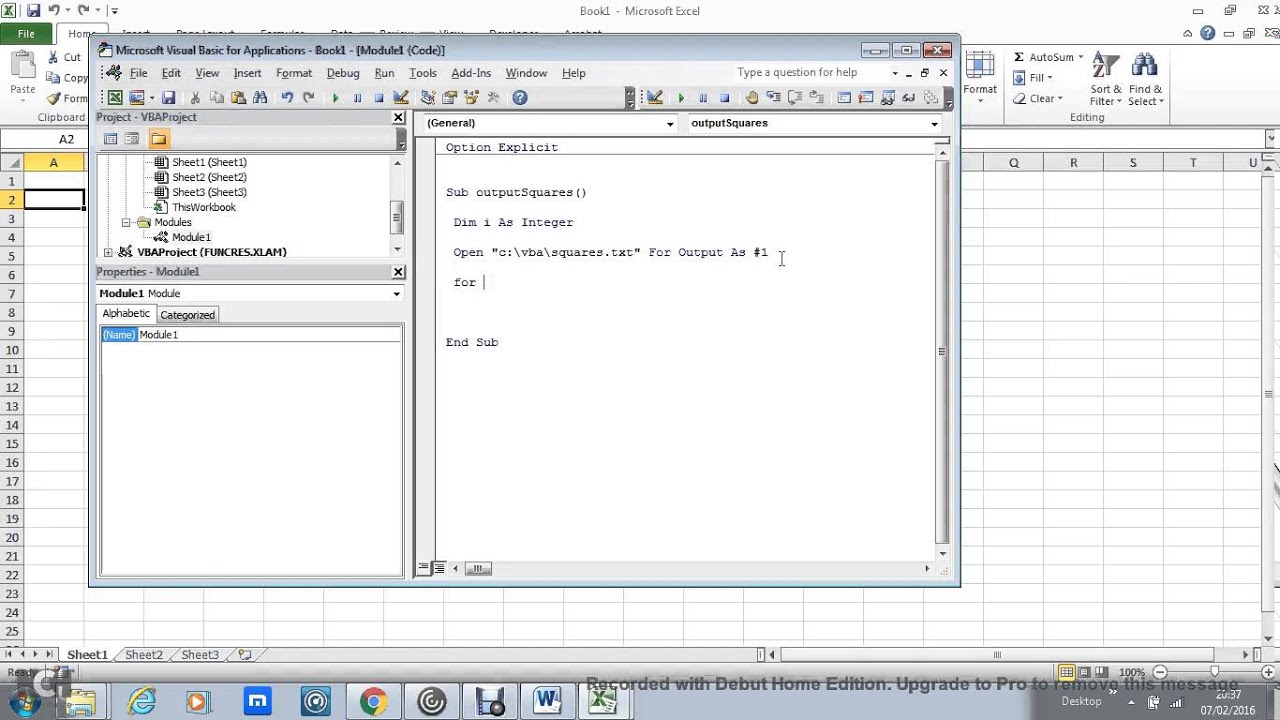
Task: Click the Quick Watch glasses icon
Action: (909, 98)
